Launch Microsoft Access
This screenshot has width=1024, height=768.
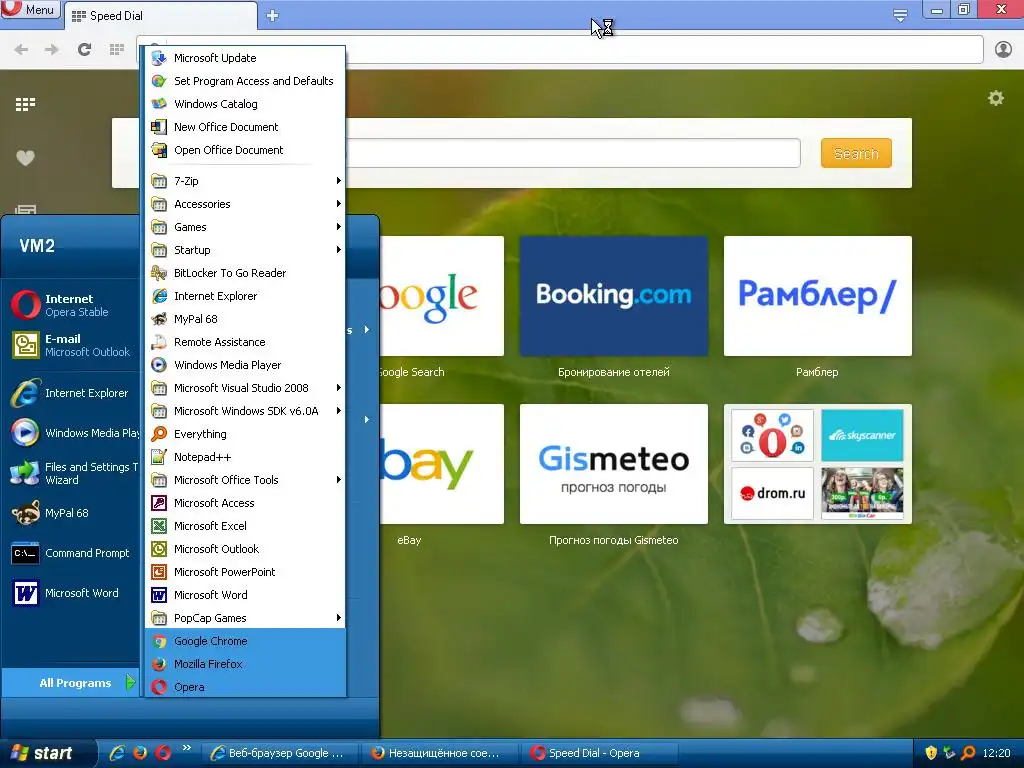[x=245, y=503]
